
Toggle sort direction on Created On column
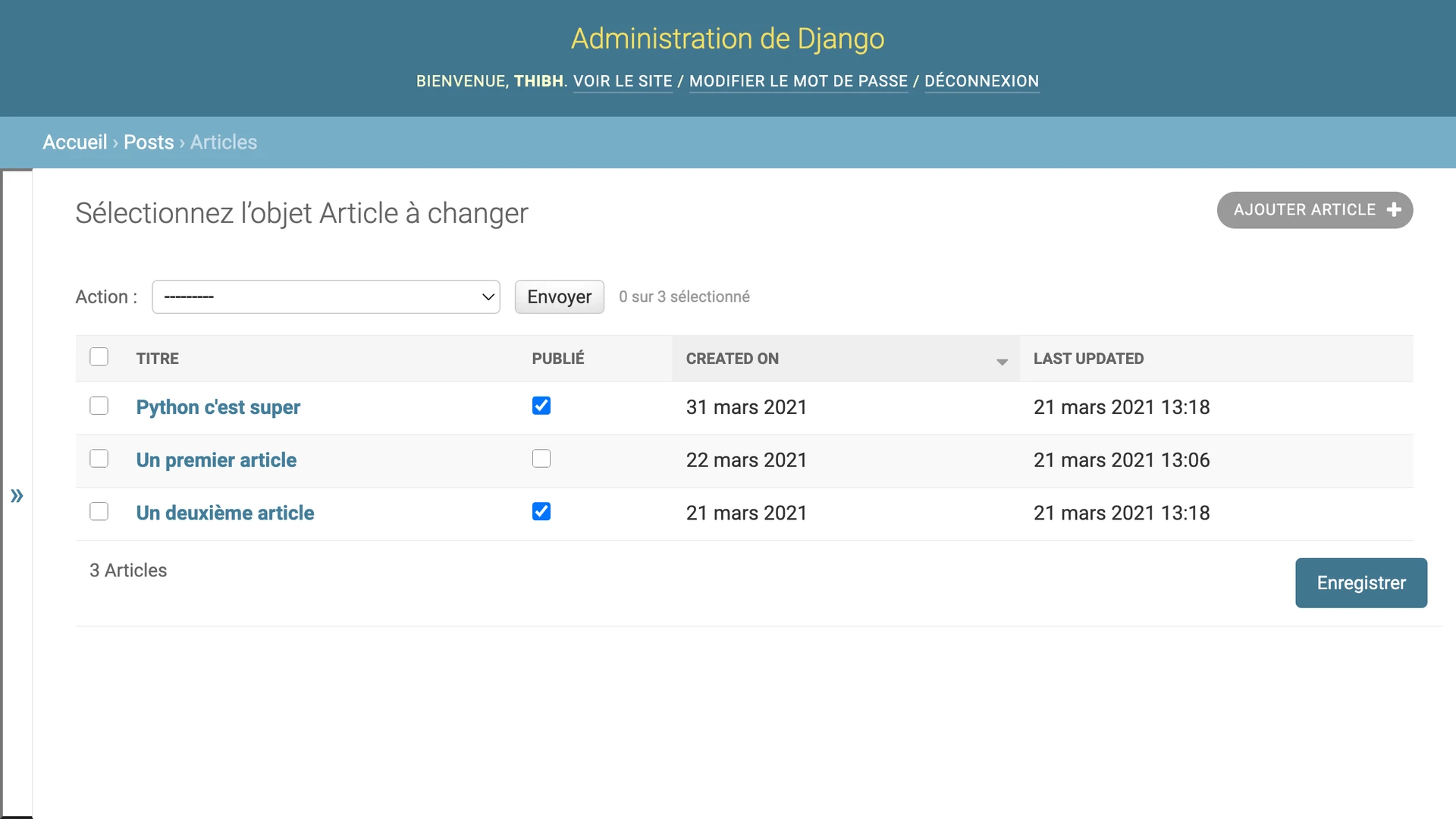(1002, 362)
